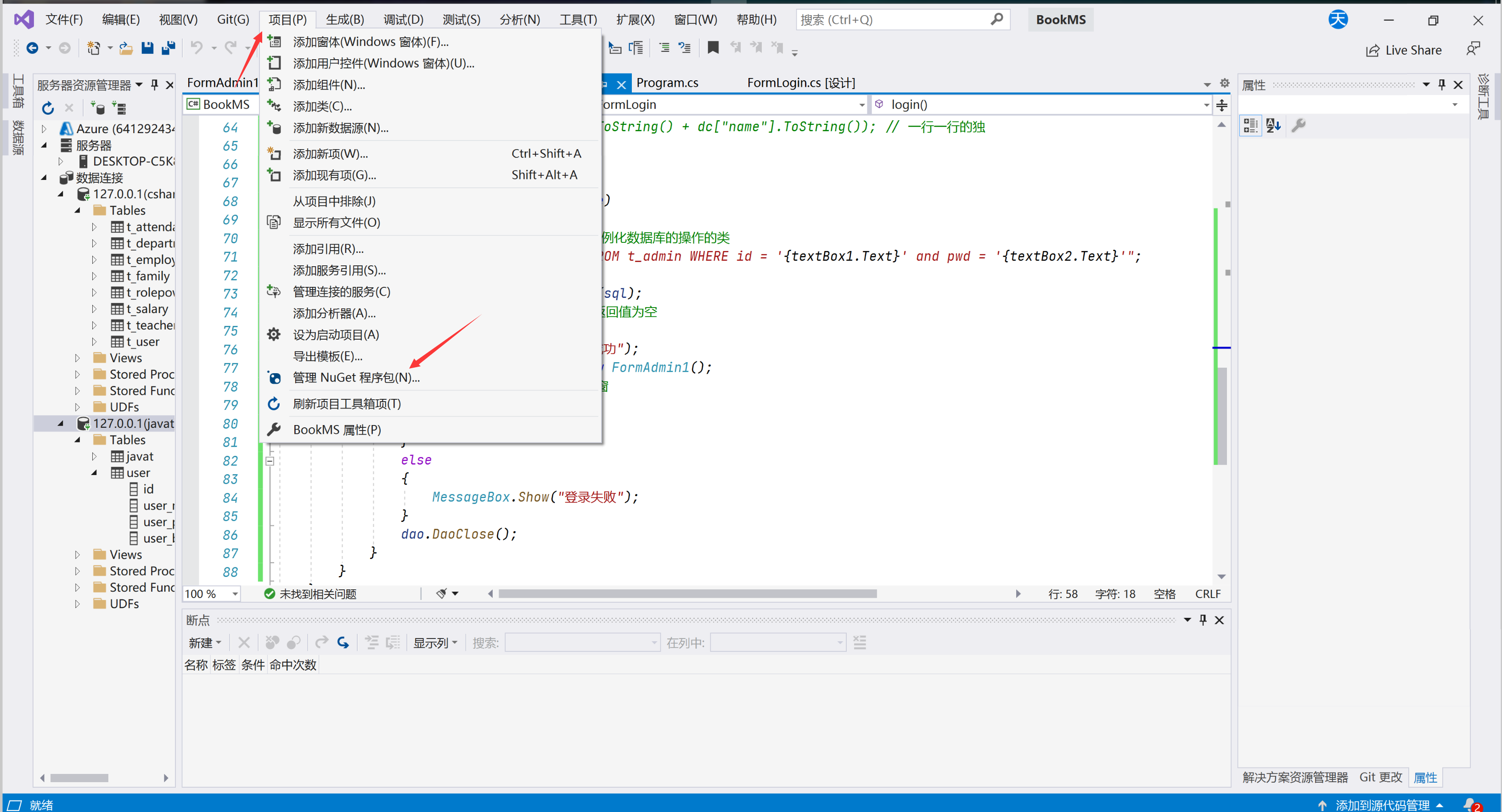Open the zoom level 100 % dropdown
The width and height of the screenshot is (1502, 812).
click(235, 594)
